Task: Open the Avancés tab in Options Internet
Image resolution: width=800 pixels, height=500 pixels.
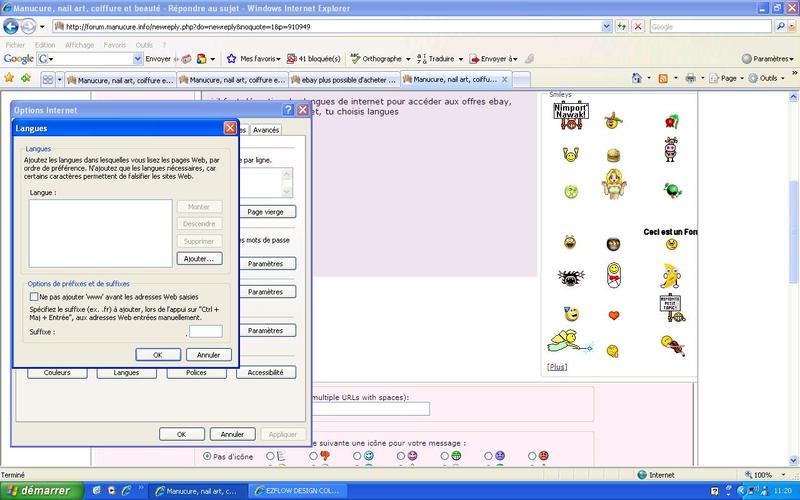Action: click(266, 130)
